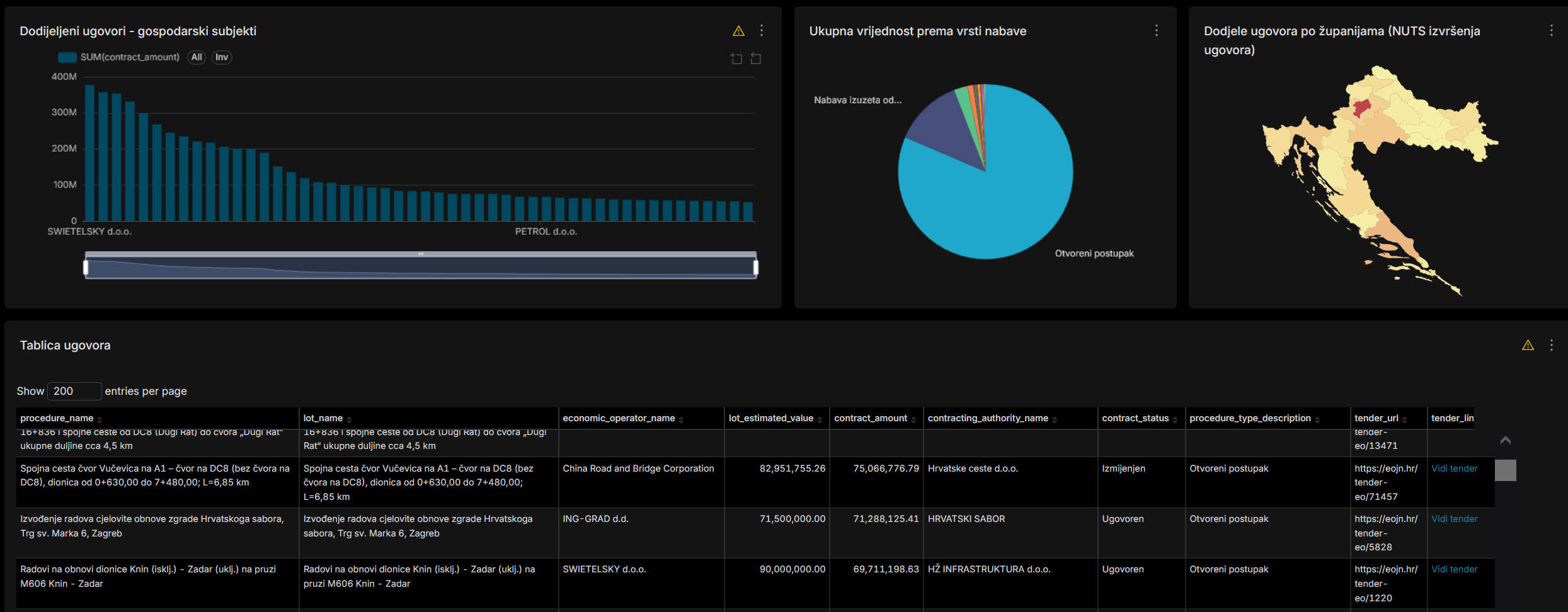Select all legend series with the All button

tap(197, 57)
